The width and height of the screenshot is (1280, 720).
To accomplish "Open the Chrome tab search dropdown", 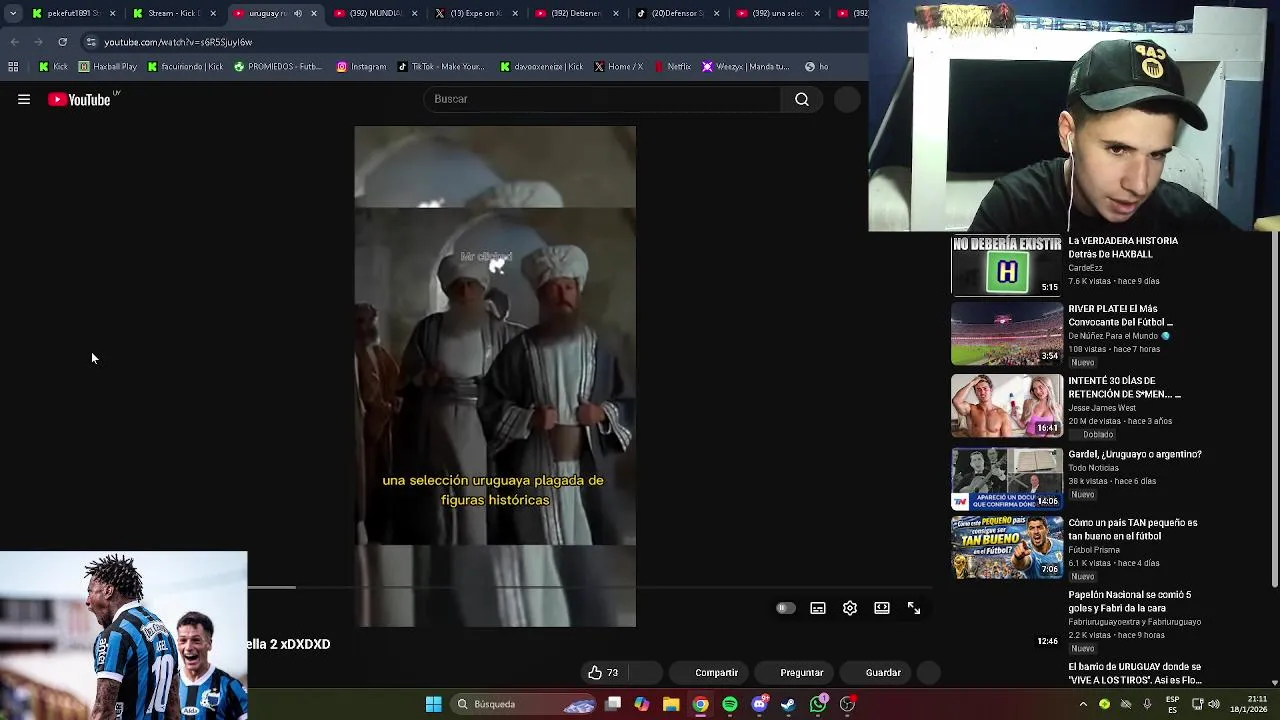I will [13, 14].
